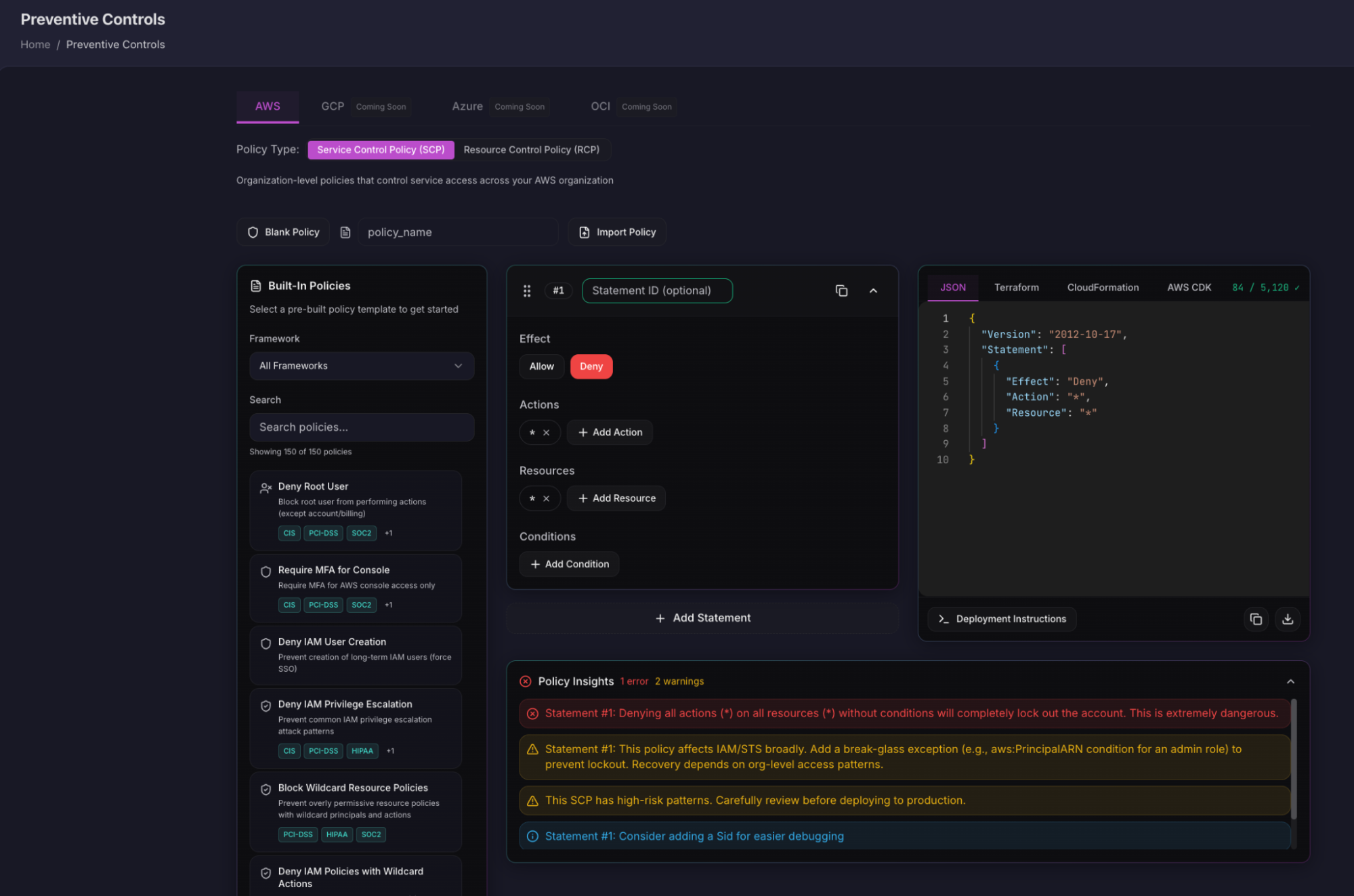Click the Require MFA for Console shield icon

point(266,572)
